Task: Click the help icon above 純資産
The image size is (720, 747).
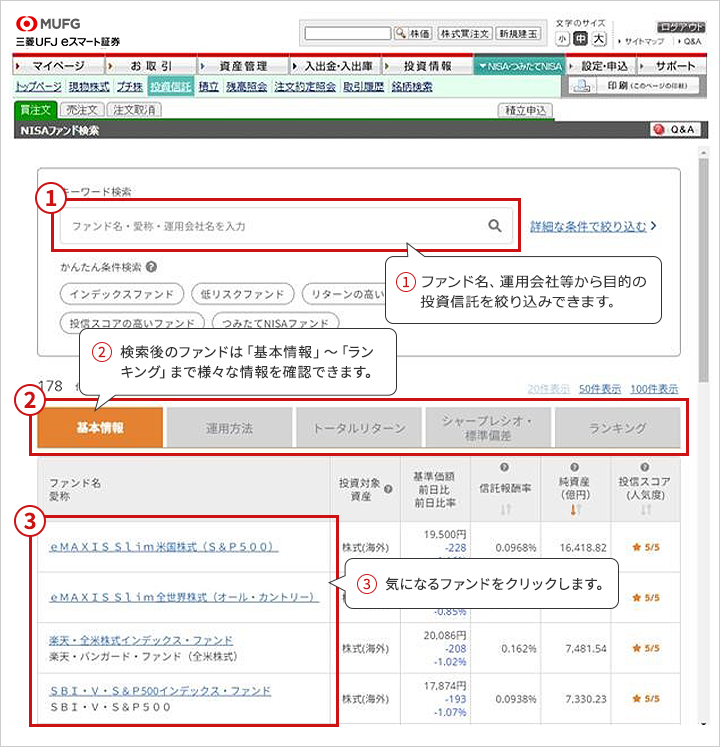Action: (575, 467)
